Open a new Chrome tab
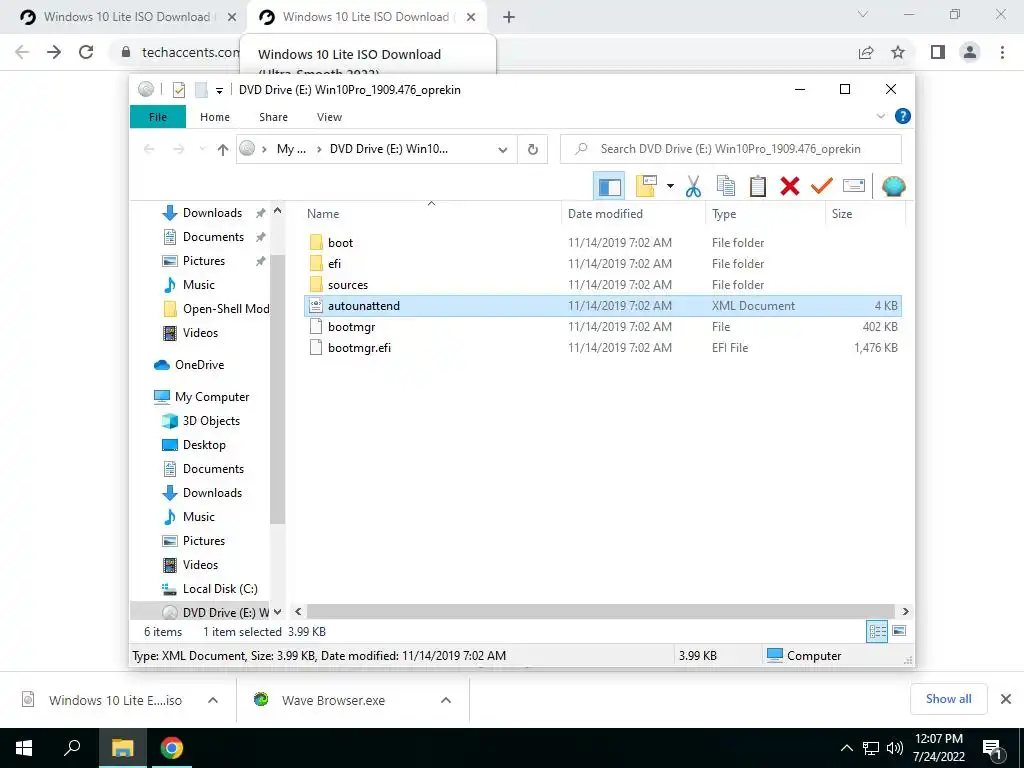The image size is (1024, 768). coord(509,18)
